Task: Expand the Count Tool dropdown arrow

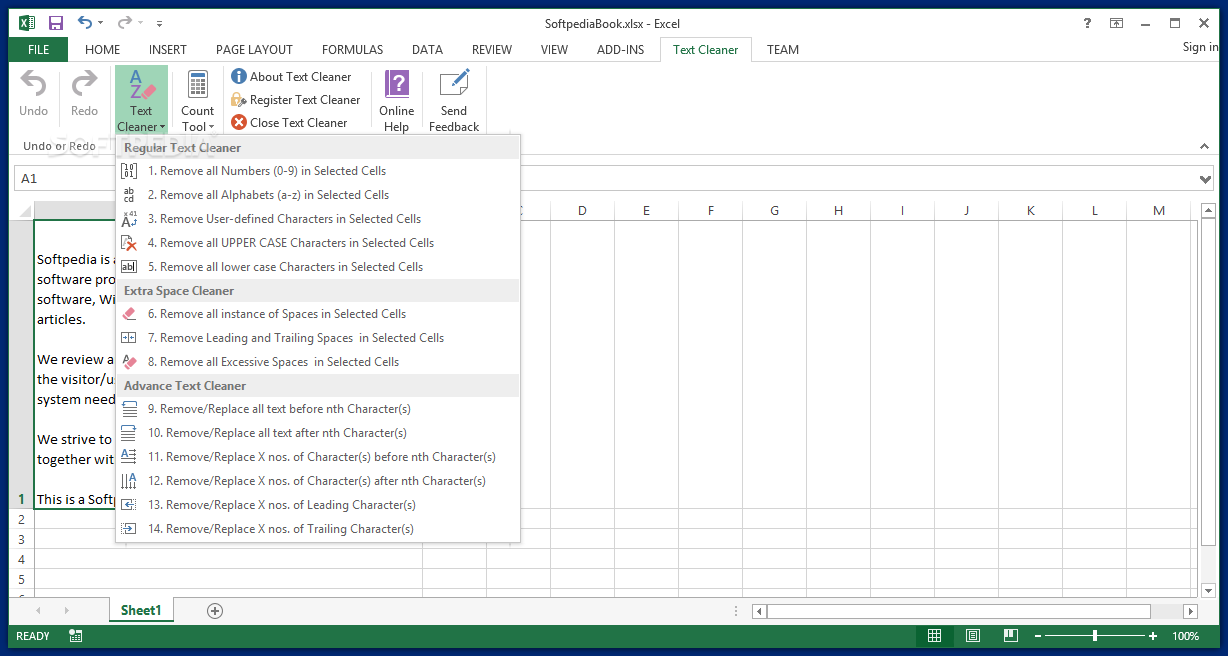Action: click(211, 127)
